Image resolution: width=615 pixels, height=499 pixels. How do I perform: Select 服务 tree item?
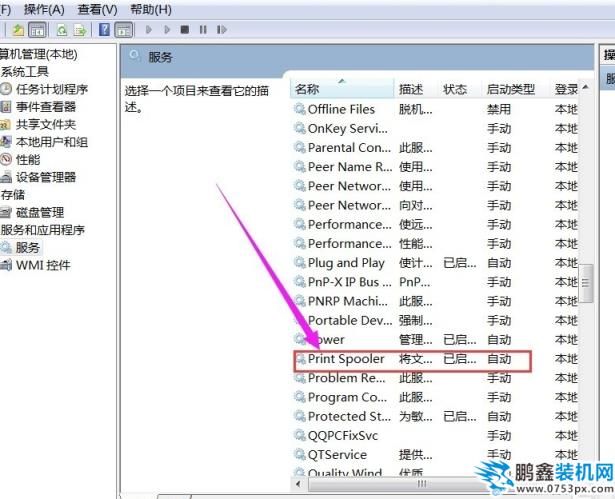coord(28,248)
